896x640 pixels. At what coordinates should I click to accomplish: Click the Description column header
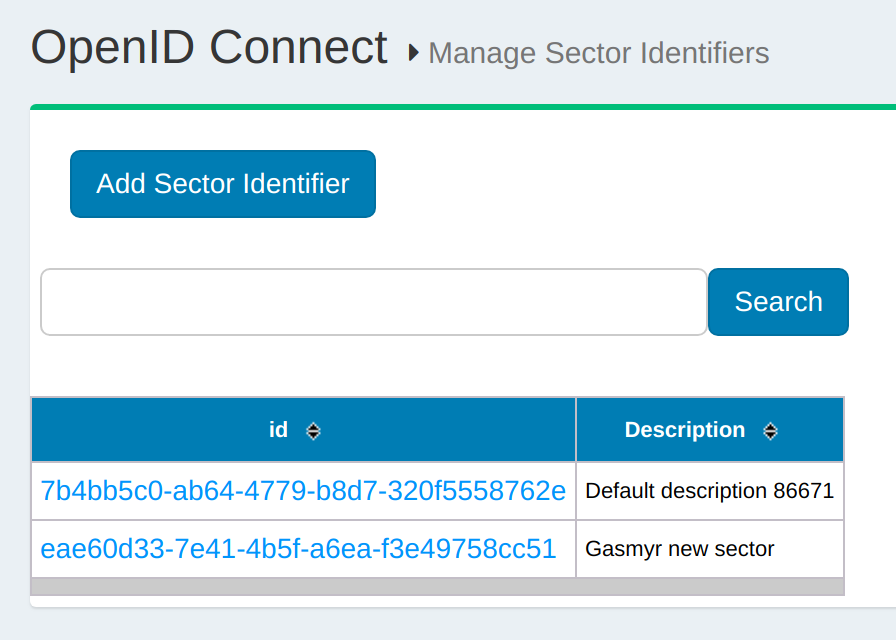point(685,429)
